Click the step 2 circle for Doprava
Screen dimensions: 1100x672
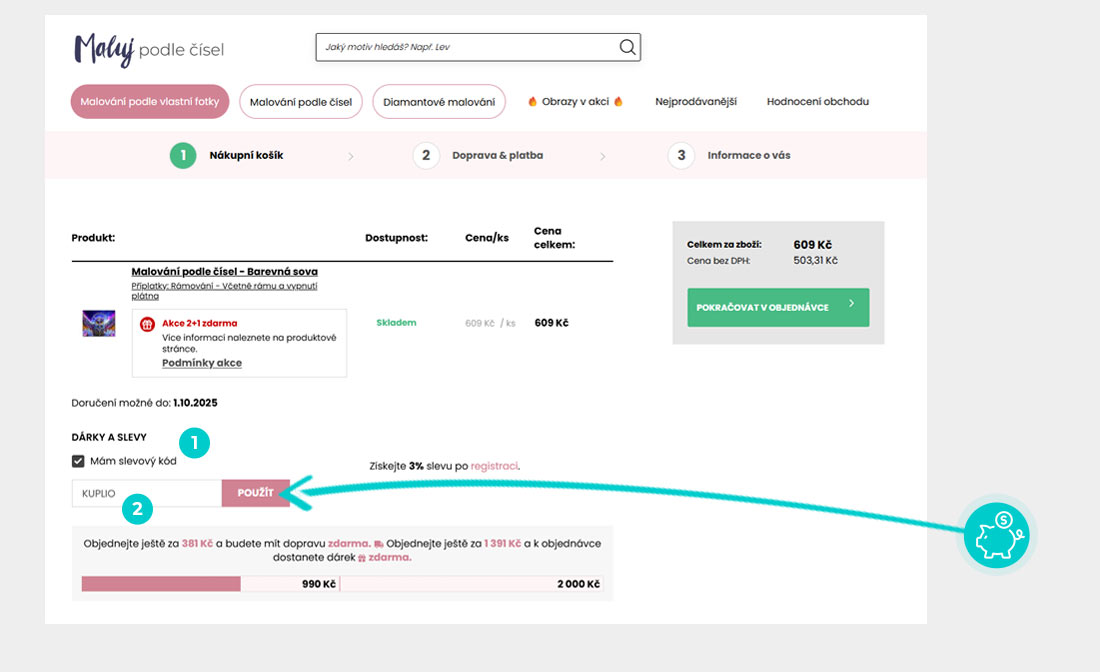[x=426, y=156]
